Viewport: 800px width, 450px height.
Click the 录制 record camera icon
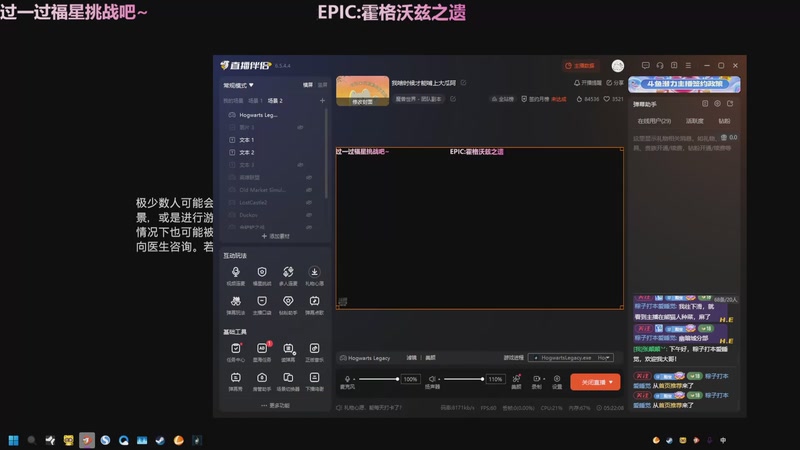coord(536,379)
